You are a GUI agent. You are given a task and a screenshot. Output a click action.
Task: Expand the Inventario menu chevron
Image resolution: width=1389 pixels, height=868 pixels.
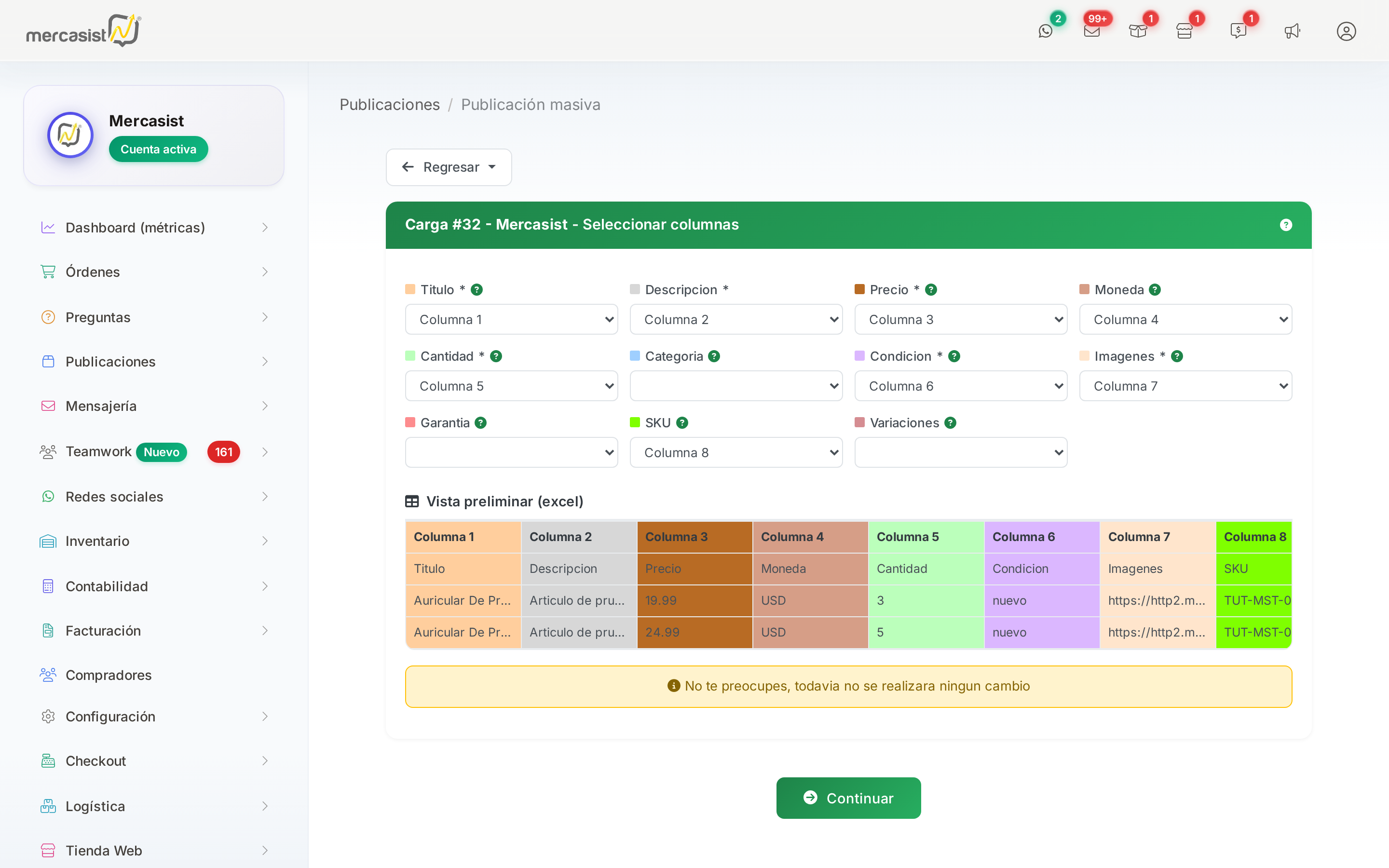(265, 542)
